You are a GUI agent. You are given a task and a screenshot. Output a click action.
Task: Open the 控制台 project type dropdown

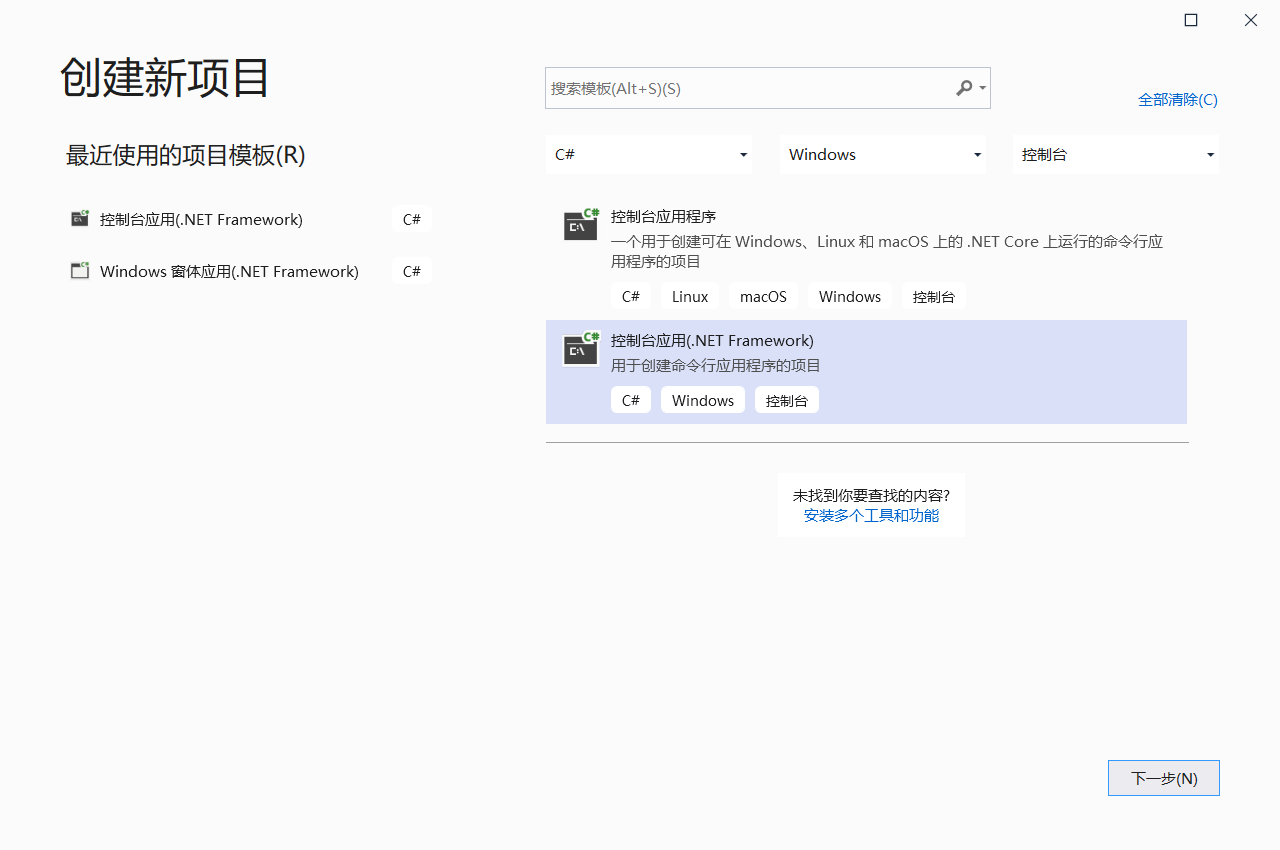[1115, 154]
